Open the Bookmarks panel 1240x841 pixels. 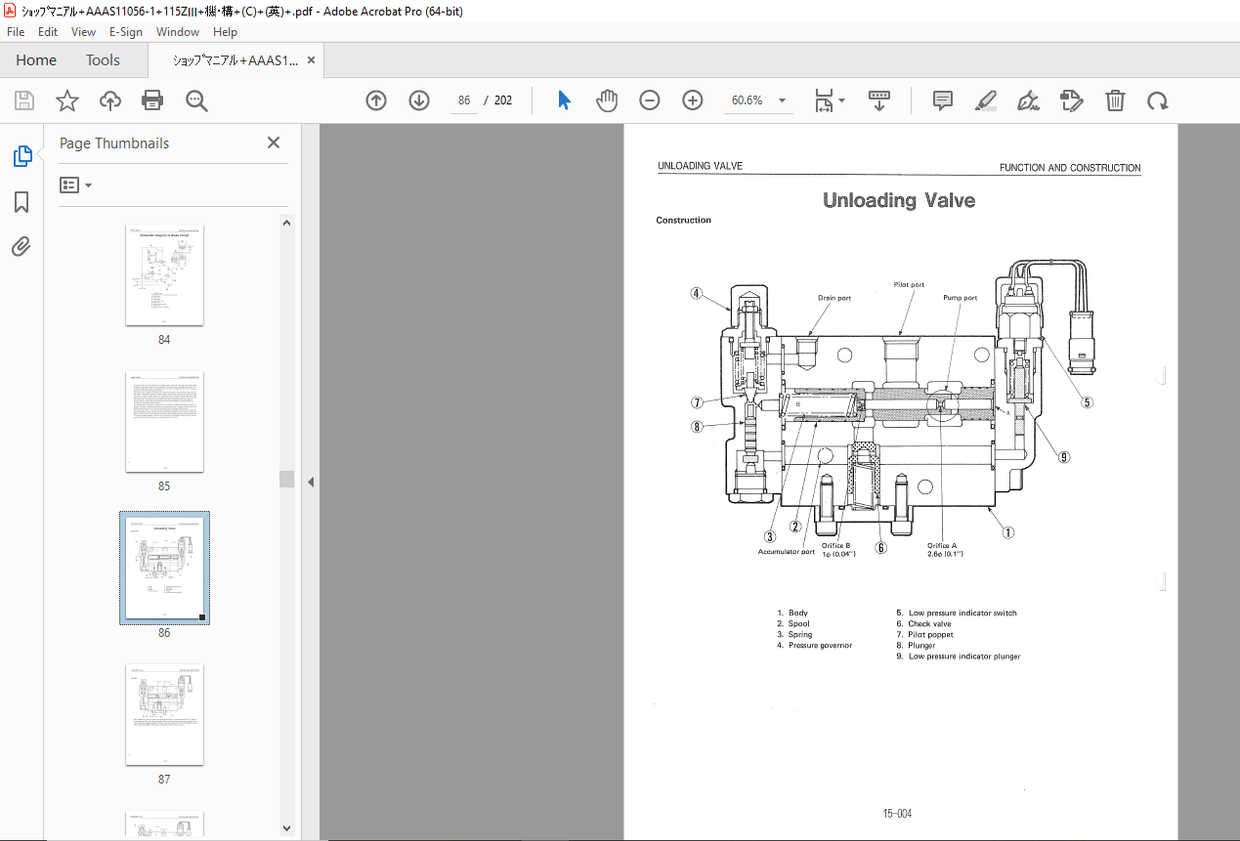[x=22, y=202]
